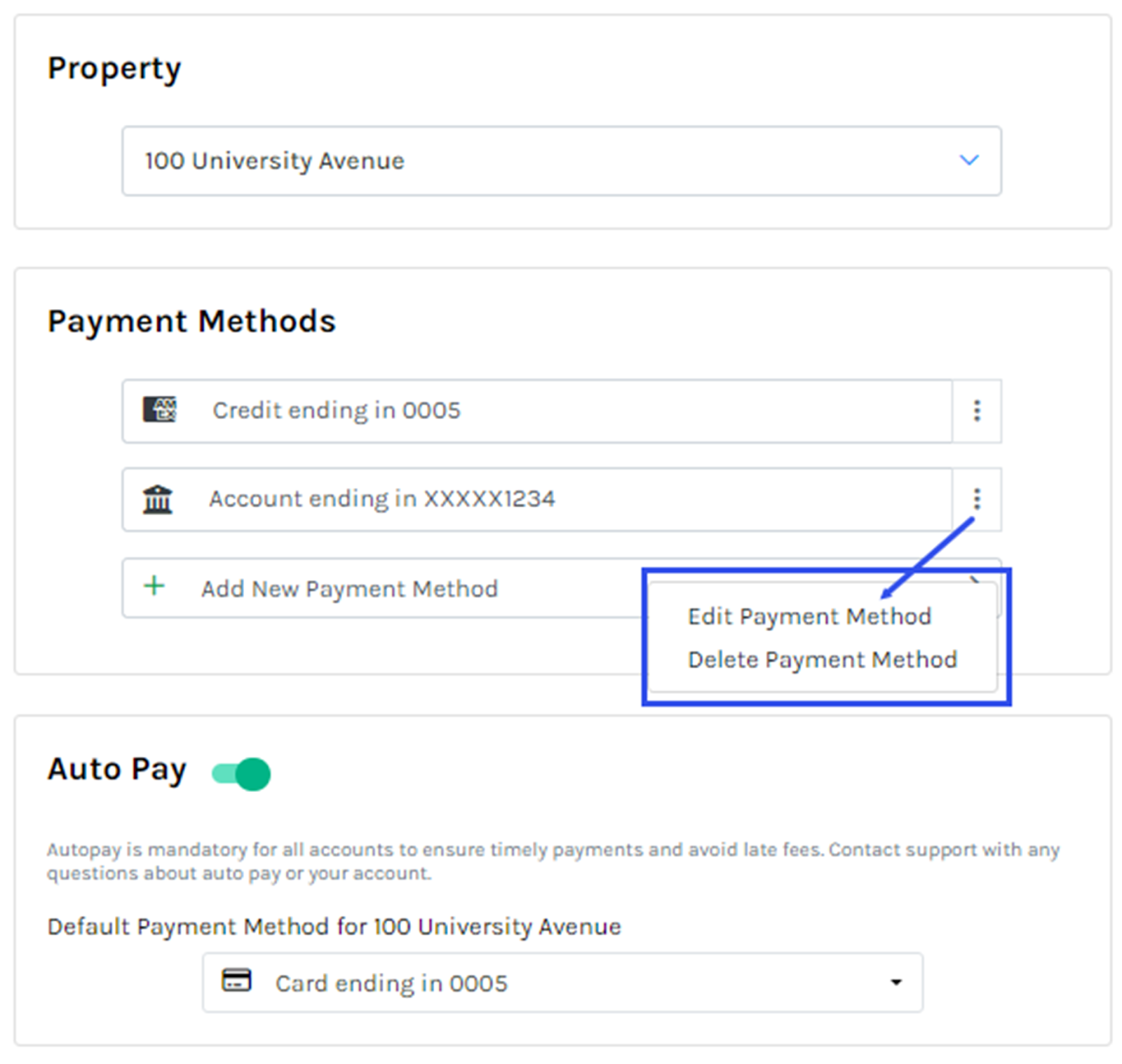Click the blue chevron on the property selector
1122x1064 pixels.
970,161
